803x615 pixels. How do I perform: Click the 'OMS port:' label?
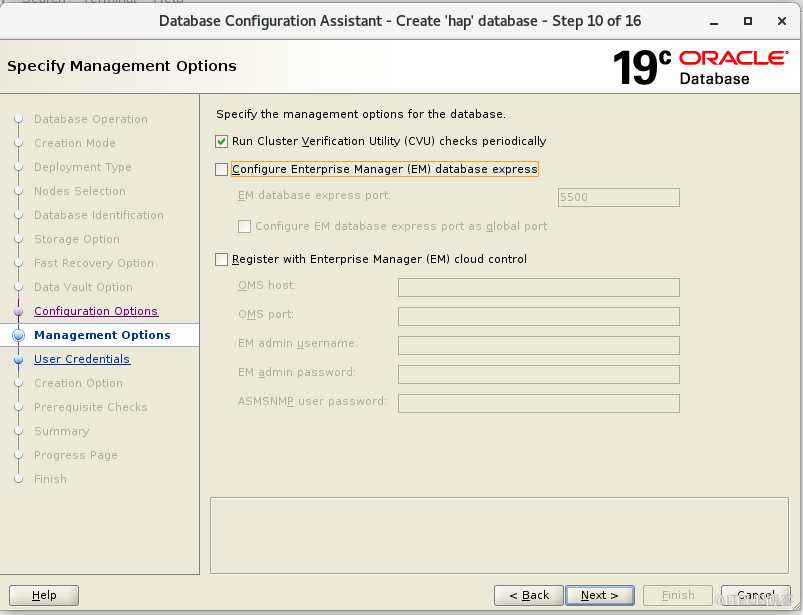(266, 314)
